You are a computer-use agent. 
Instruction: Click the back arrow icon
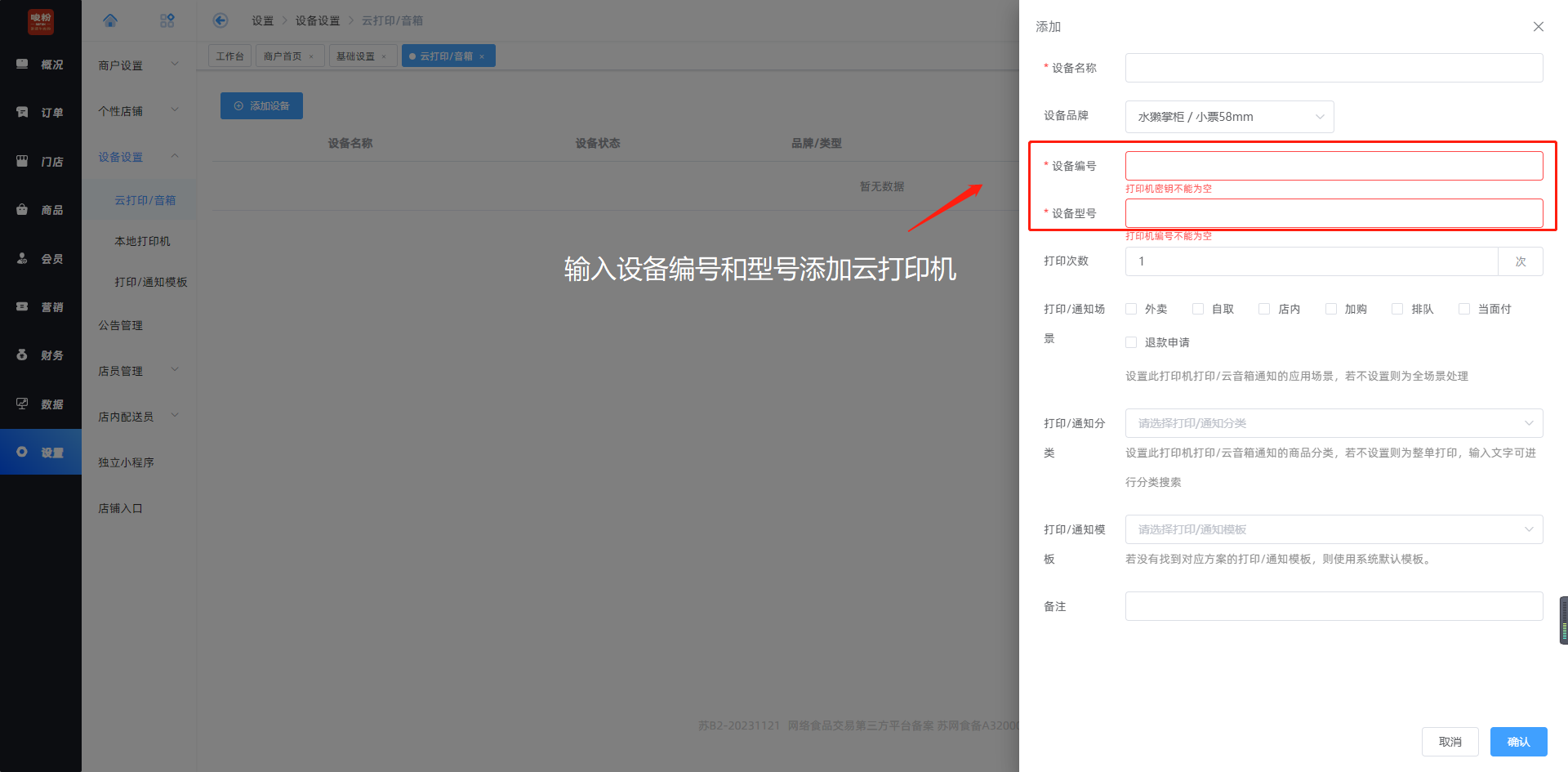220,20
